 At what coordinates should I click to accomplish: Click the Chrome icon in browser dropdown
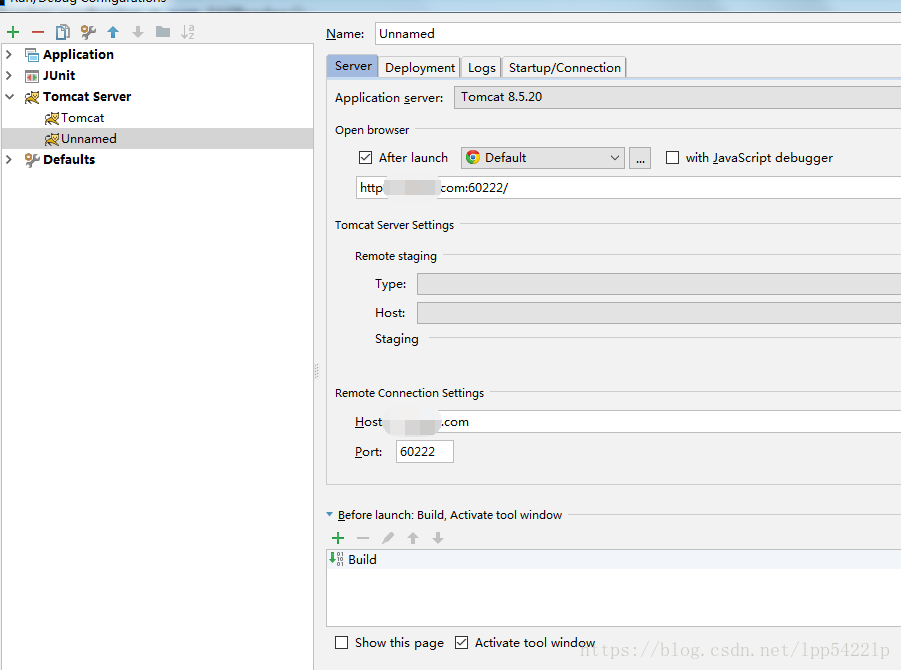(473, 157)
